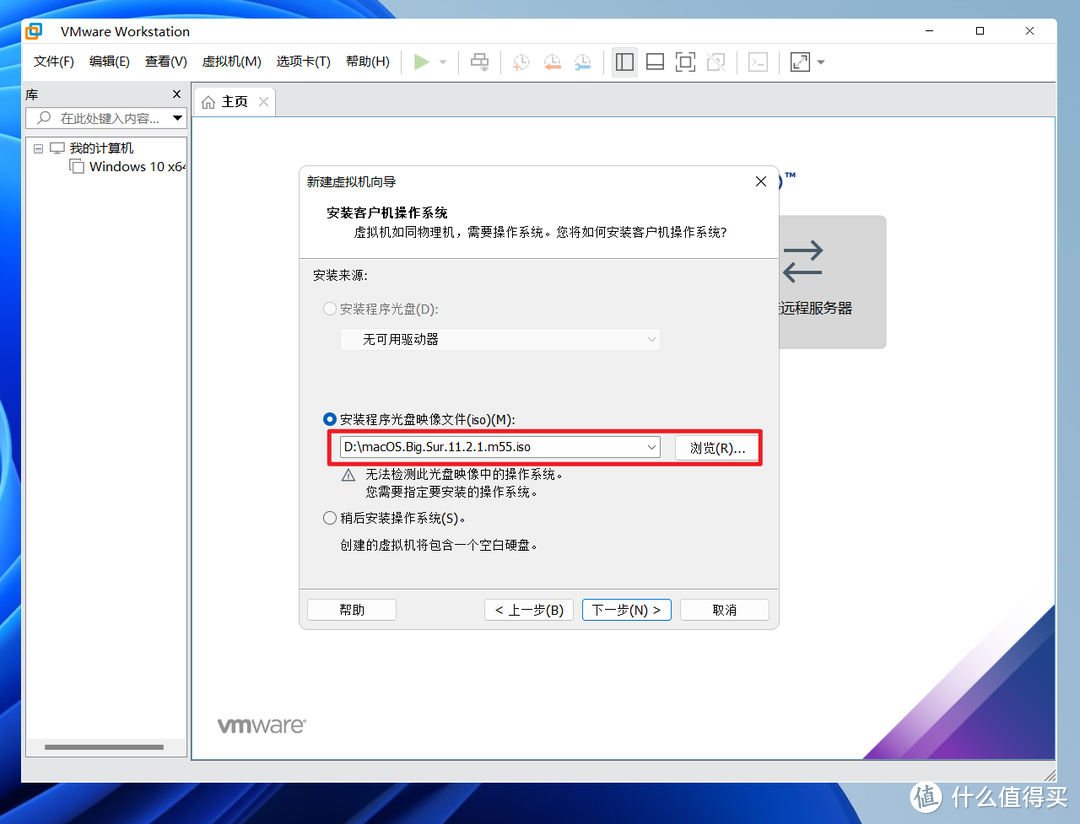This screenshot has height=824, width=1080.
Task: Toggle the Show Library sidebar icon
Action: [625, 62]
